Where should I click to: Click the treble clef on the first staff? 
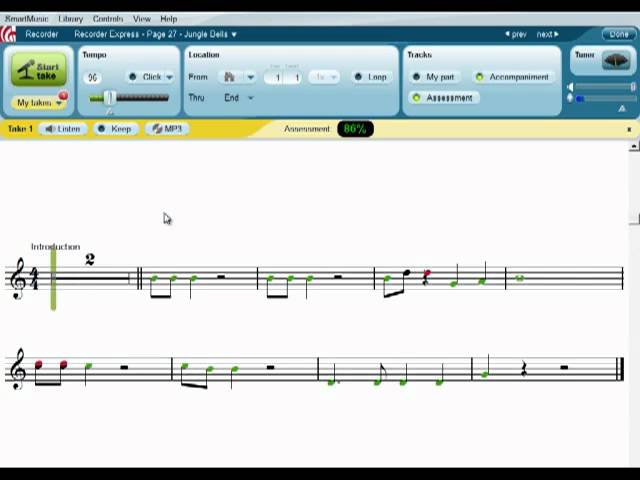point(18,278)
